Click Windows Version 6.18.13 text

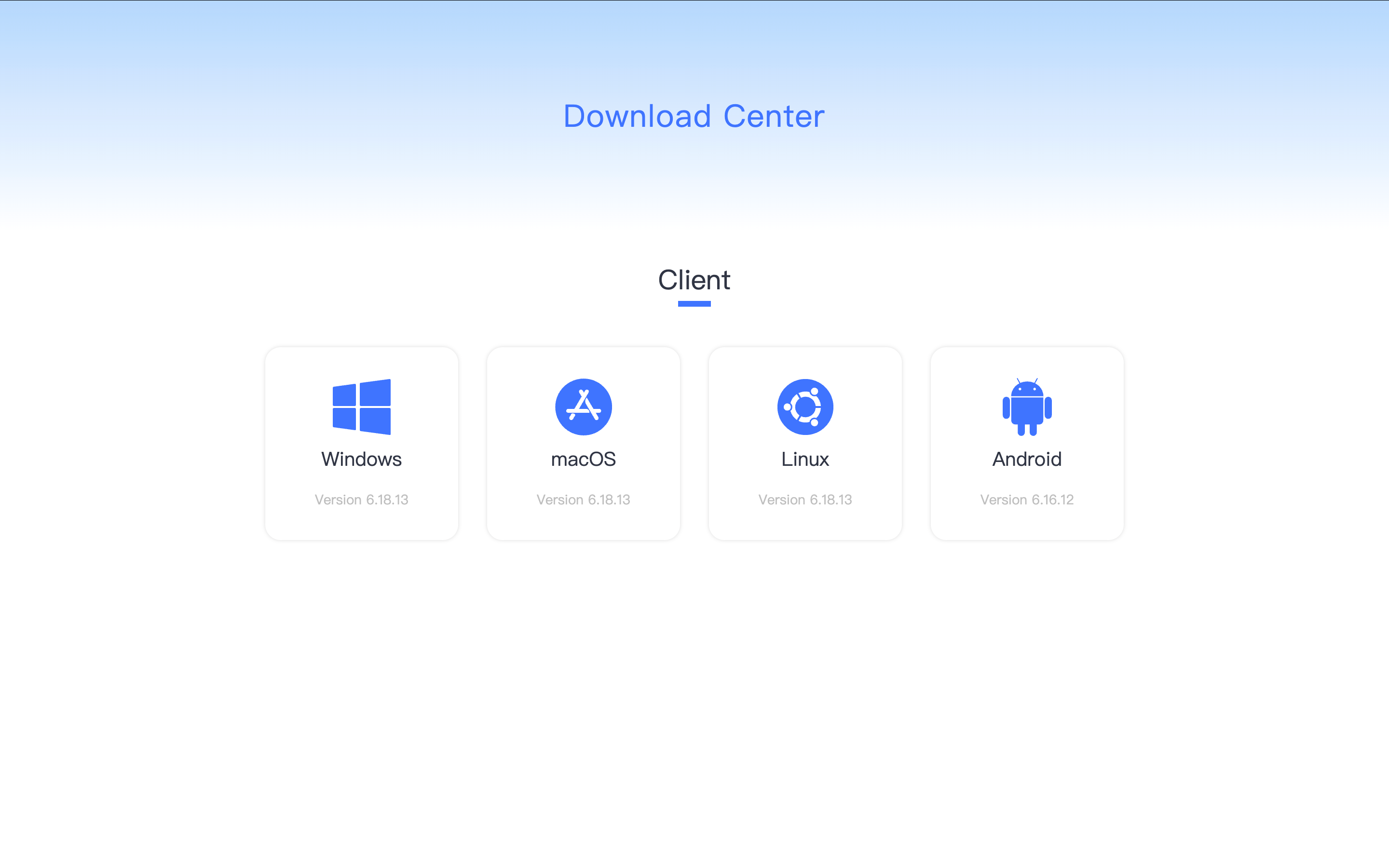(362, 500)
